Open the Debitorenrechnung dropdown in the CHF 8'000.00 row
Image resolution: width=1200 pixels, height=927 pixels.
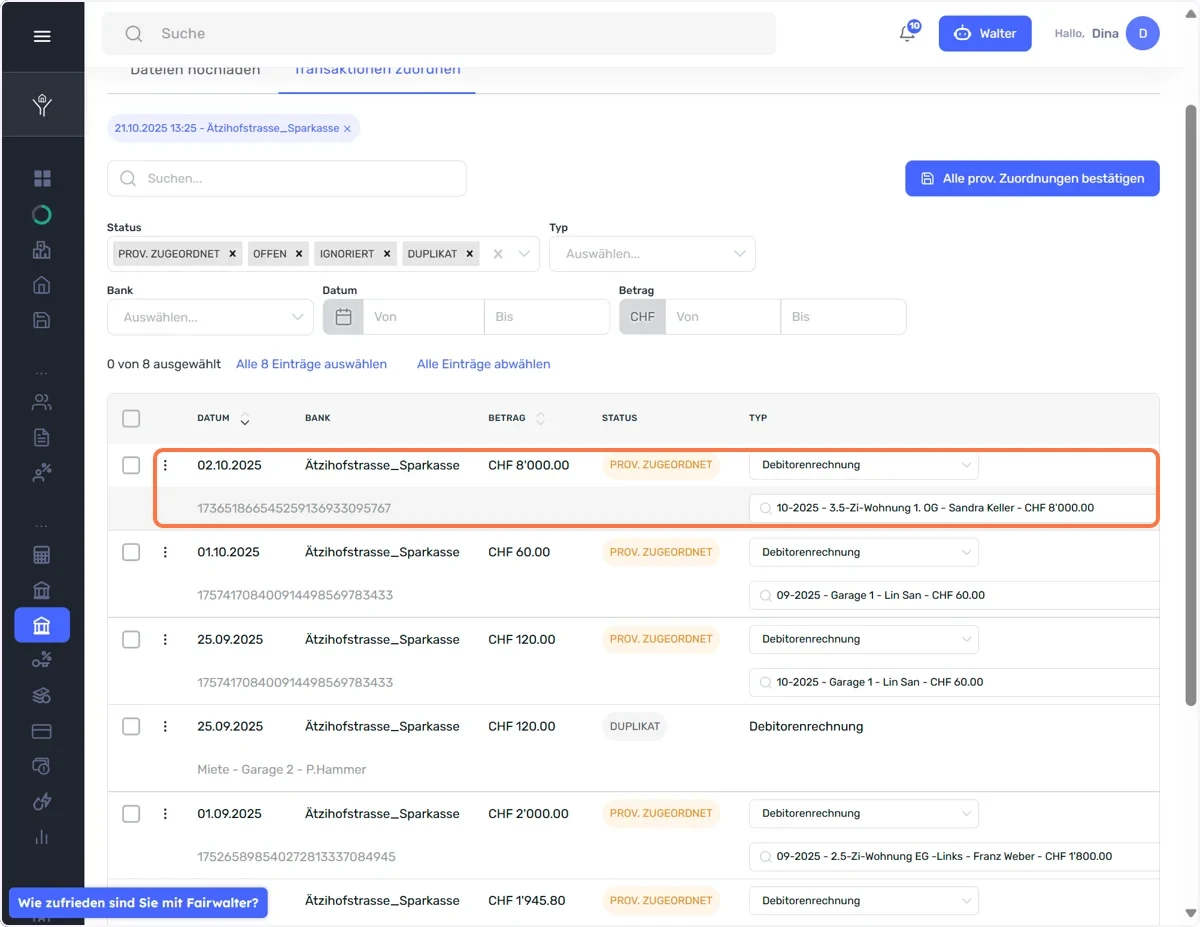tap(864, 465)
